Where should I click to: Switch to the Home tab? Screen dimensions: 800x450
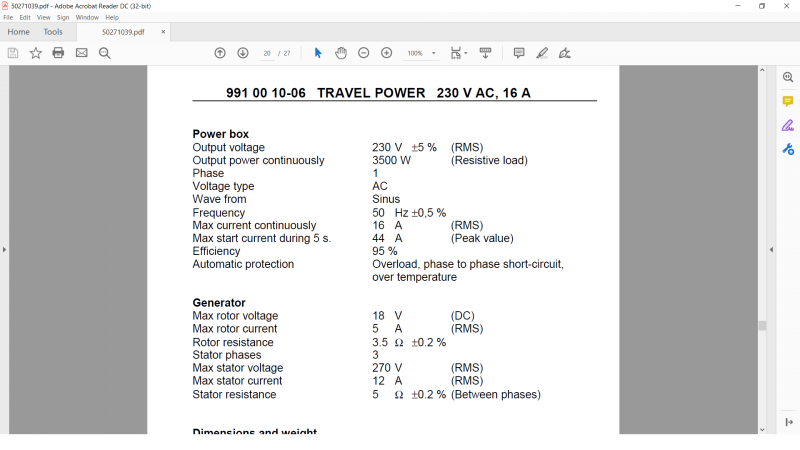click(x=18, y=32)
